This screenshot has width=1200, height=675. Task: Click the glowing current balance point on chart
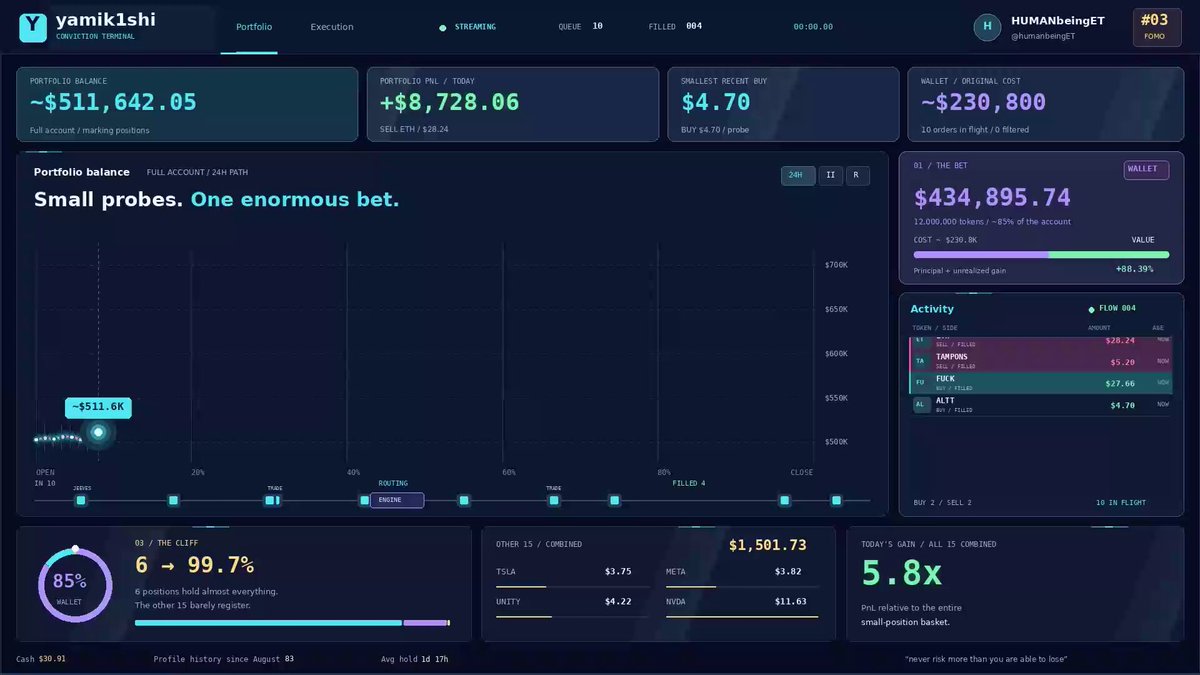(98, 432)
